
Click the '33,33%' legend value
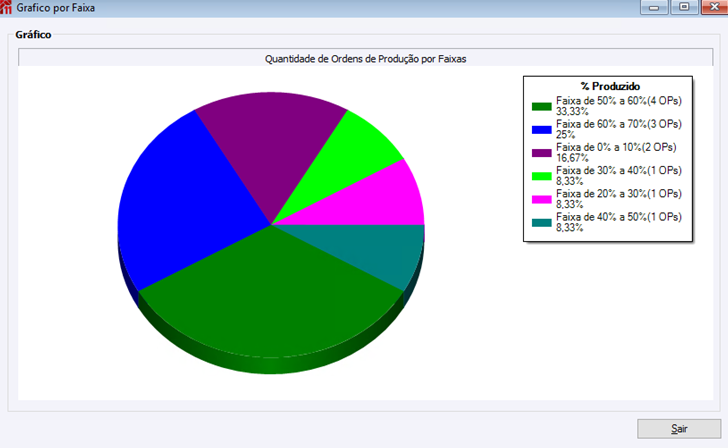pyautogui.click(x=572, y=111)
